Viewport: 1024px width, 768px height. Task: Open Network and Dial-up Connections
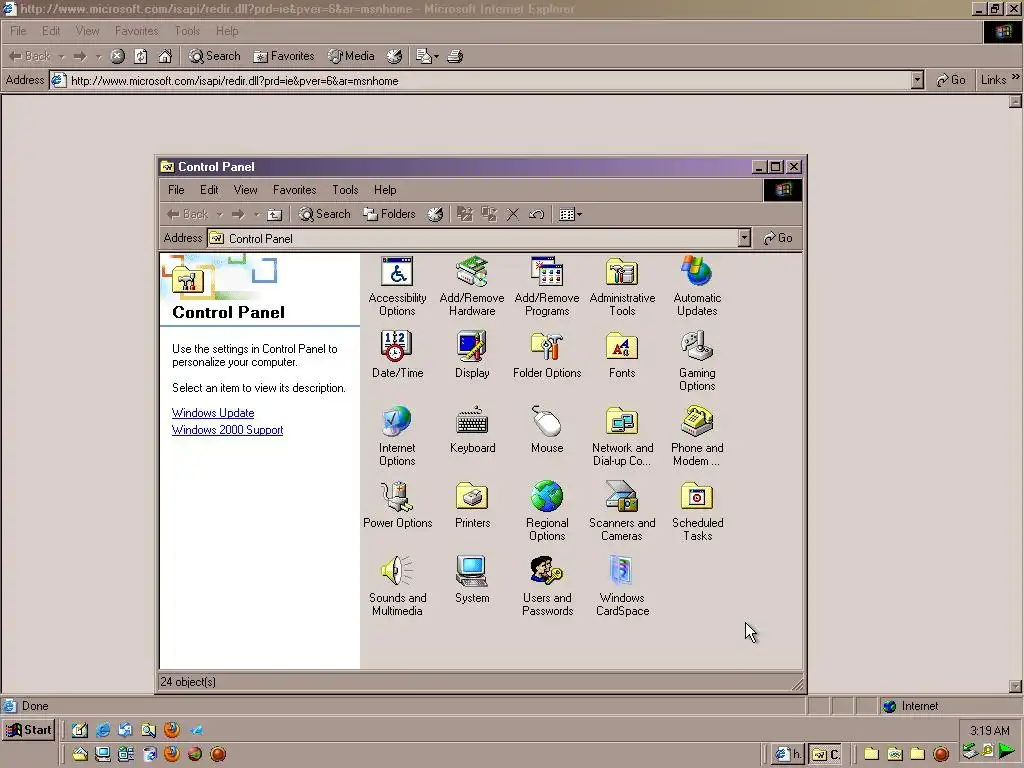[622, 436]
